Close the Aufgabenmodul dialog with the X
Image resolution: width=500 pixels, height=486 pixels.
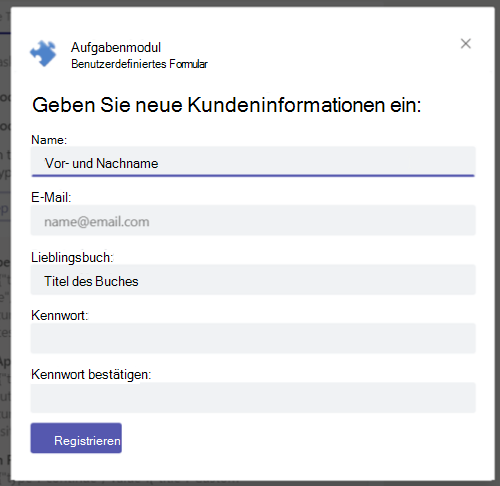(x=466, y=44)
